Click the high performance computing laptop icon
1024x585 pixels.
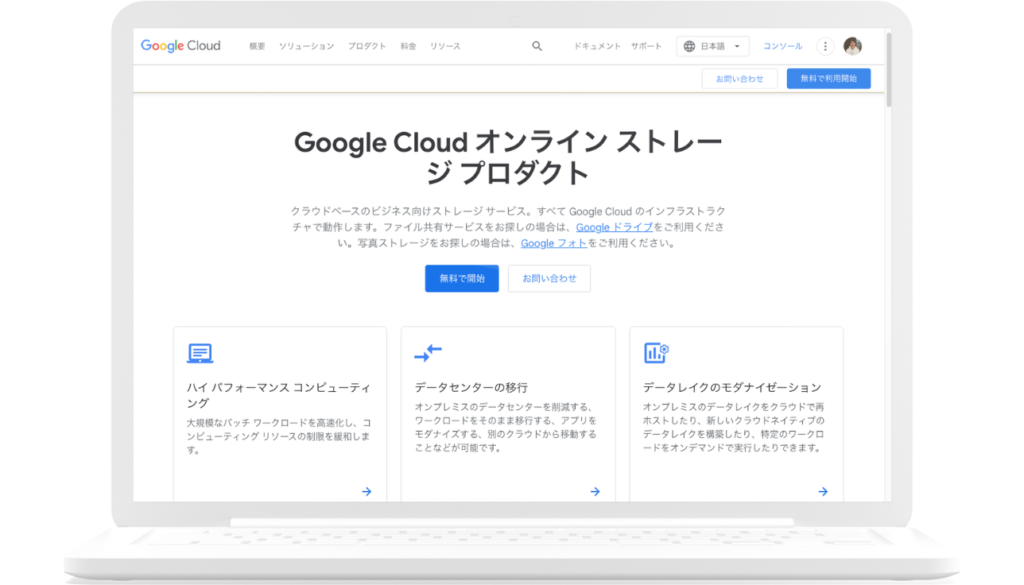[x=200, y=353]
